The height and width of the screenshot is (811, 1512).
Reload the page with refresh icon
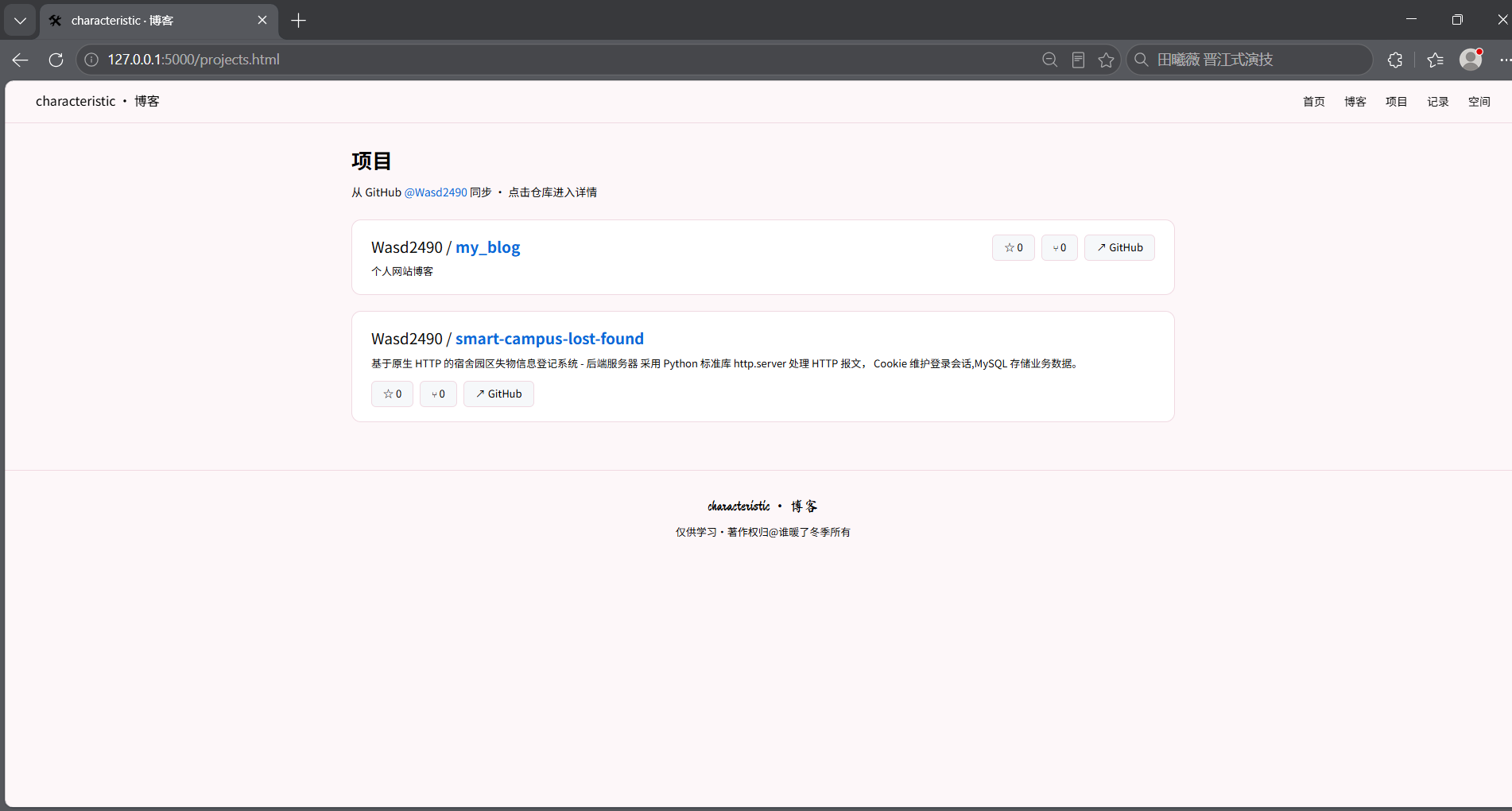click(56, 60)
